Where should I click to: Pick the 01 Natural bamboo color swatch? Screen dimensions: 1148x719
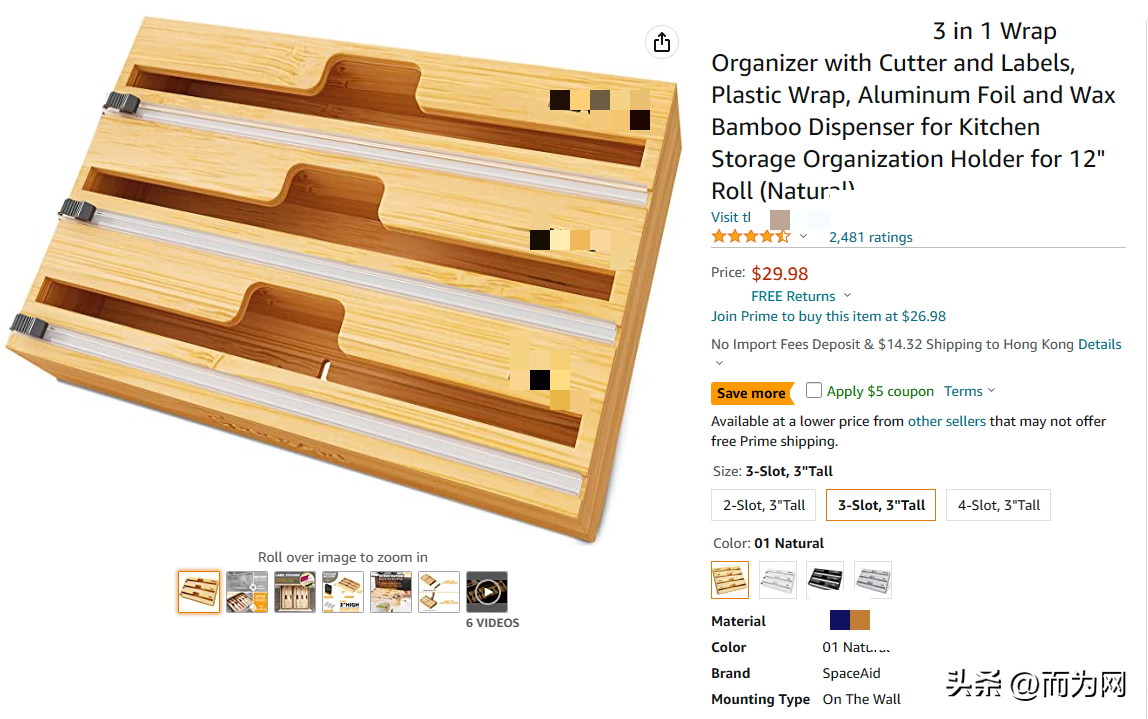click(x=730, y=580)
